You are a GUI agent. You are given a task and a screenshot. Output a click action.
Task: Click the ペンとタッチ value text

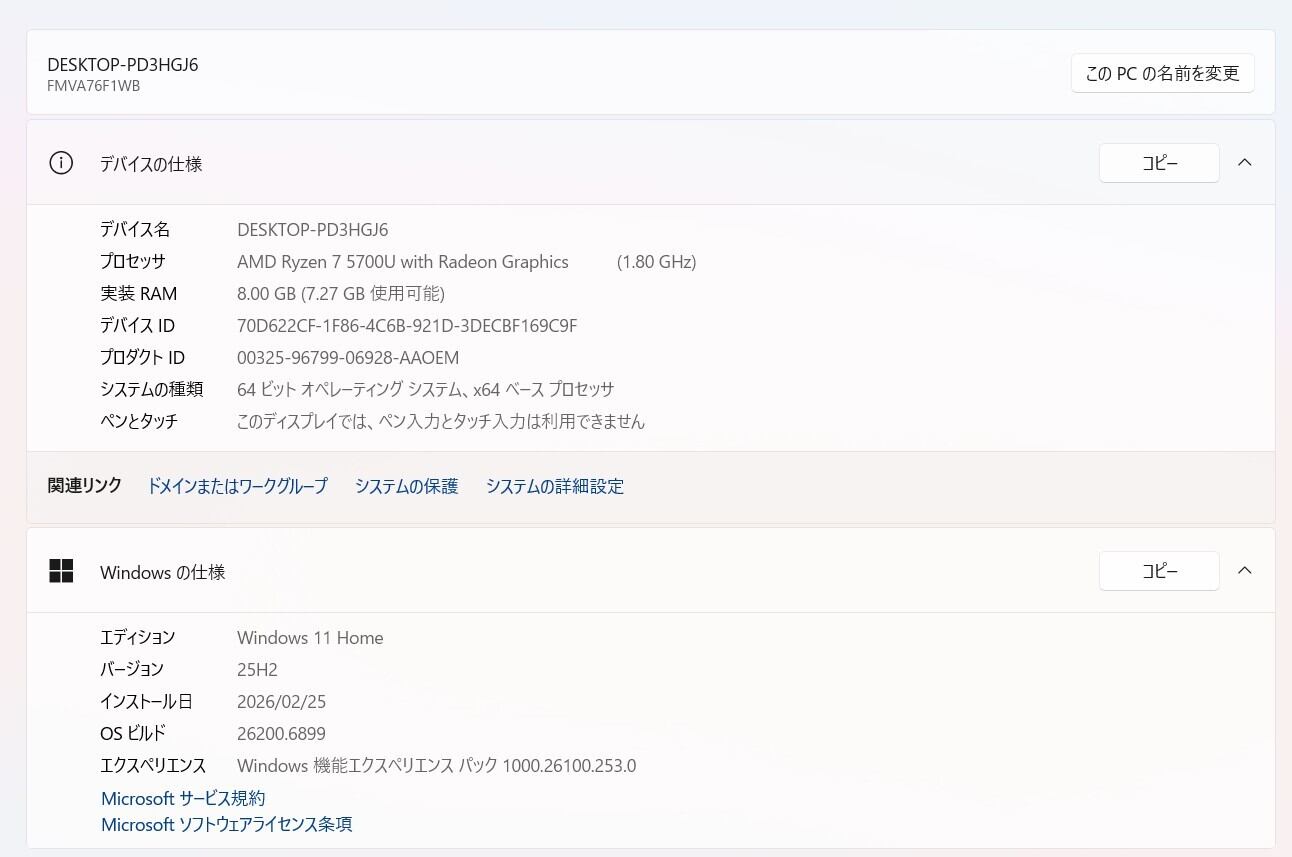(x=441, y=422)
